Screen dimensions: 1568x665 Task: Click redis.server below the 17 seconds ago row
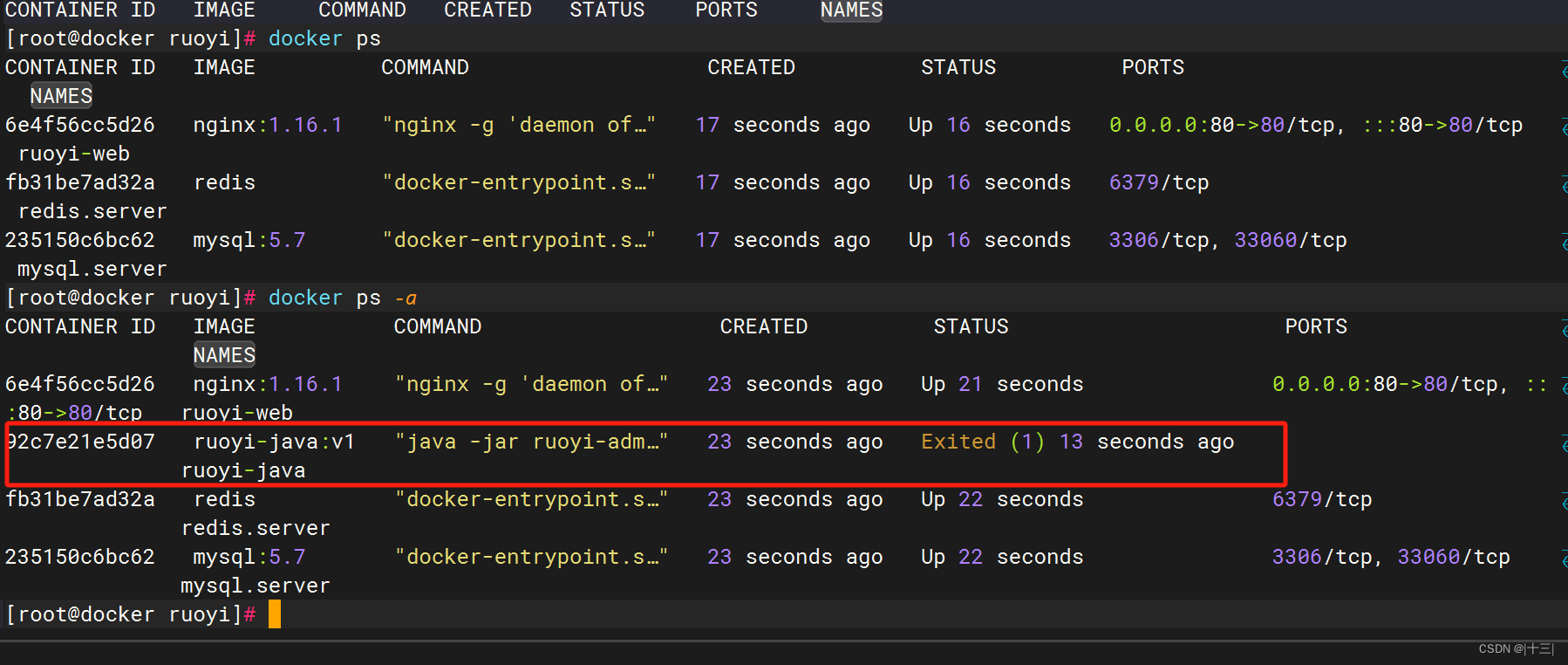[x=92, y=211]
